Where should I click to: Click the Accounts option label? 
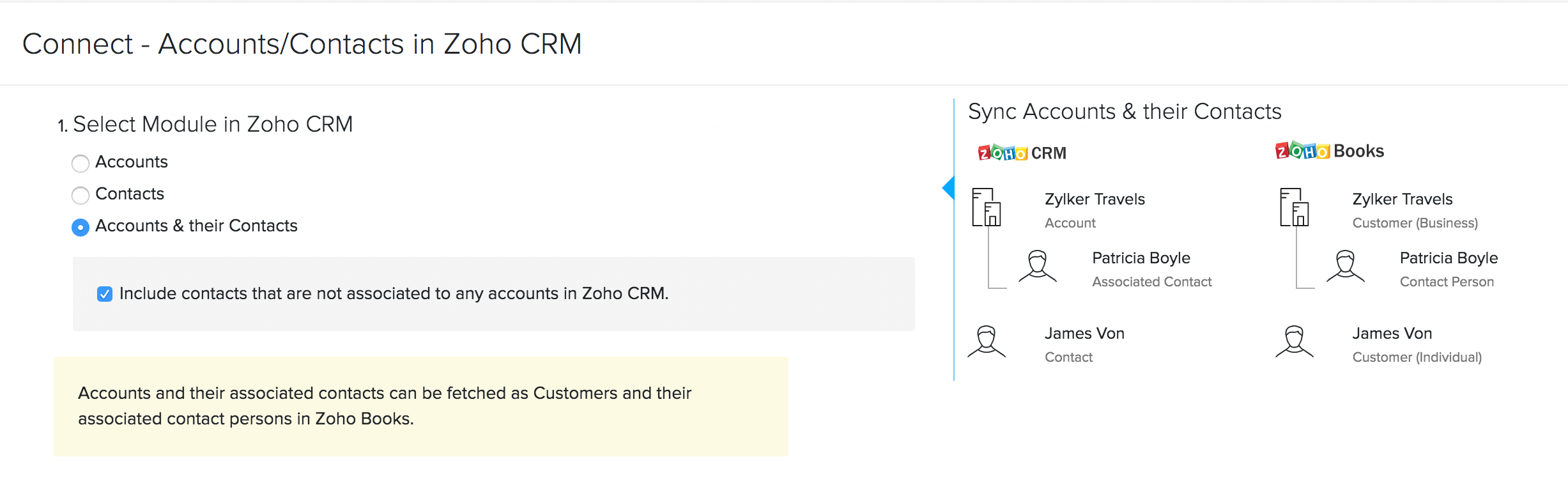click(x=131, y=162)
